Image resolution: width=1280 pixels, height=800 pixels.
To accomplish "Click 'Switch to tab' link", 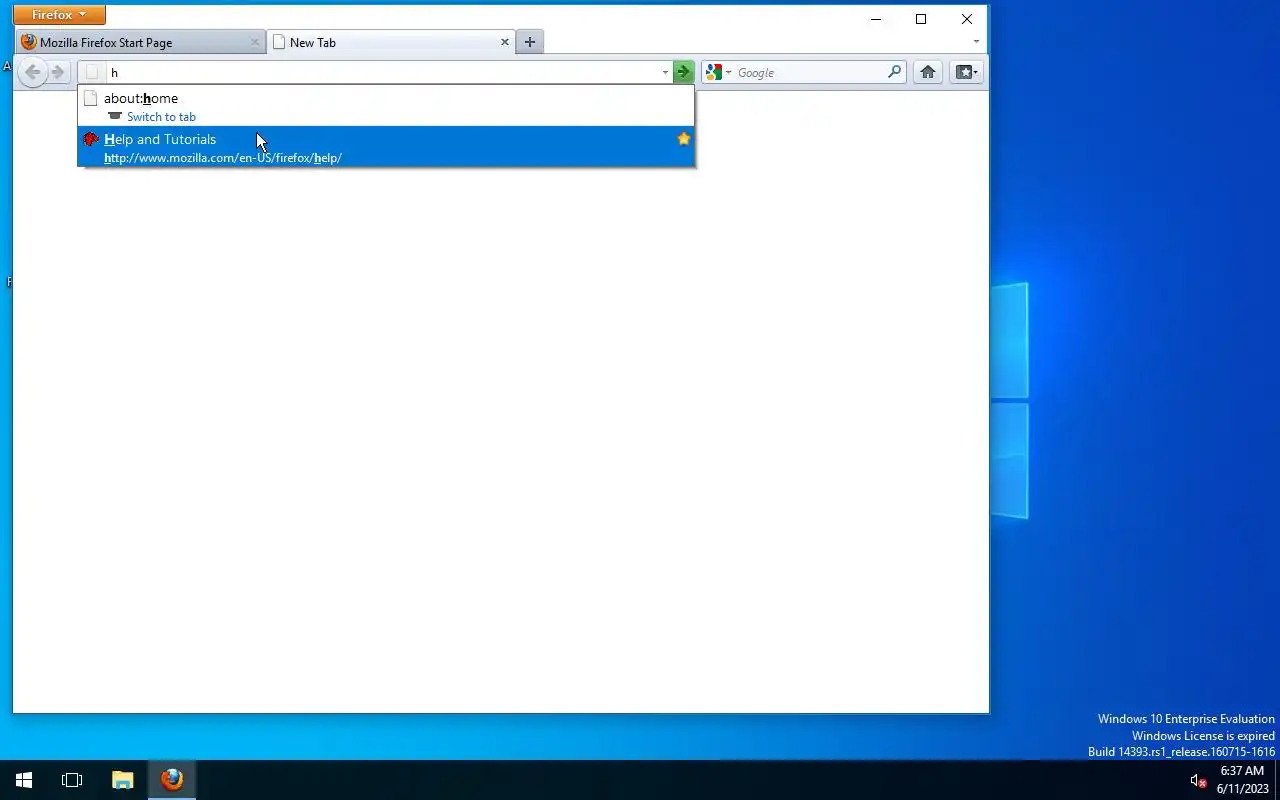I will pos(161,117).
